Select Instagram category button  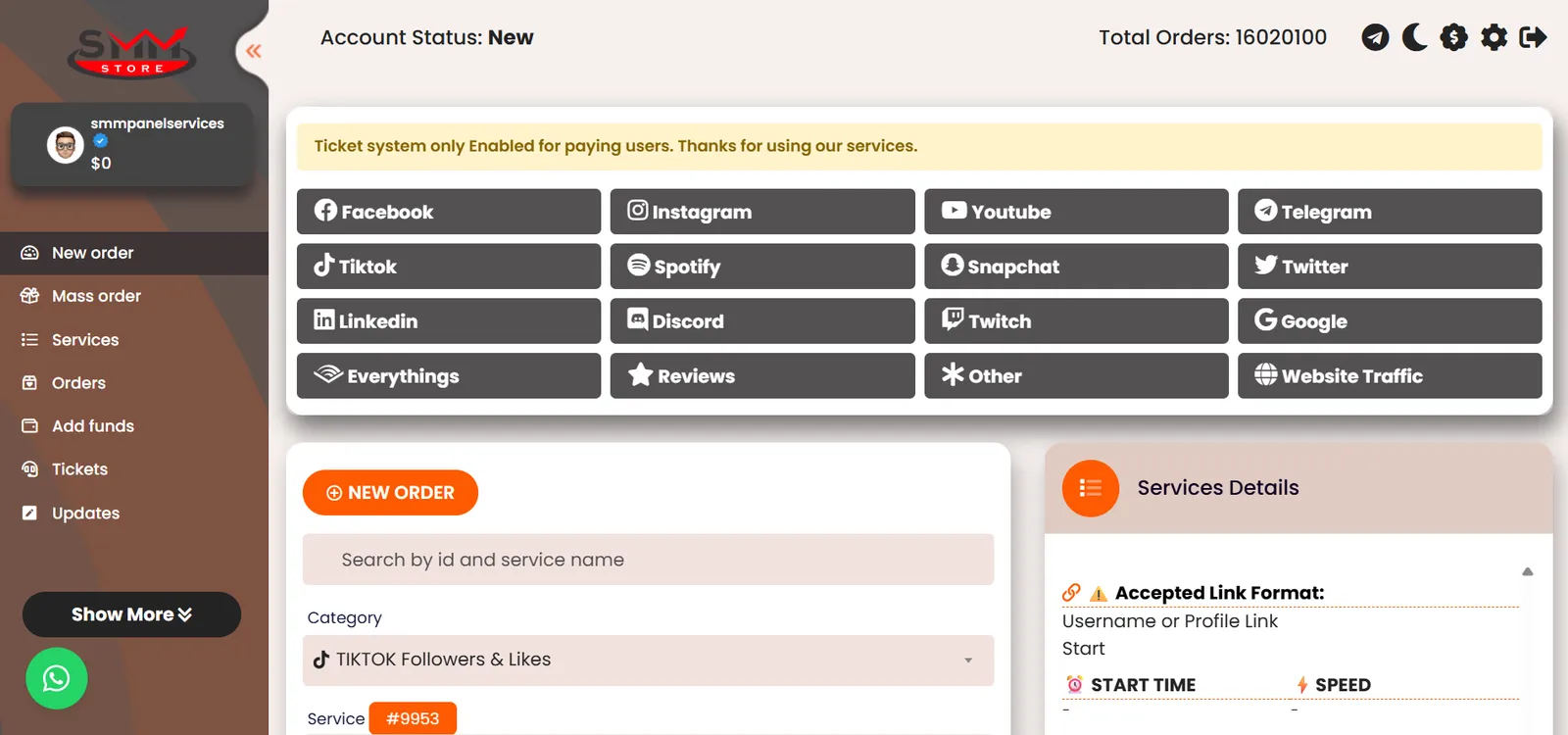point(762,212)
